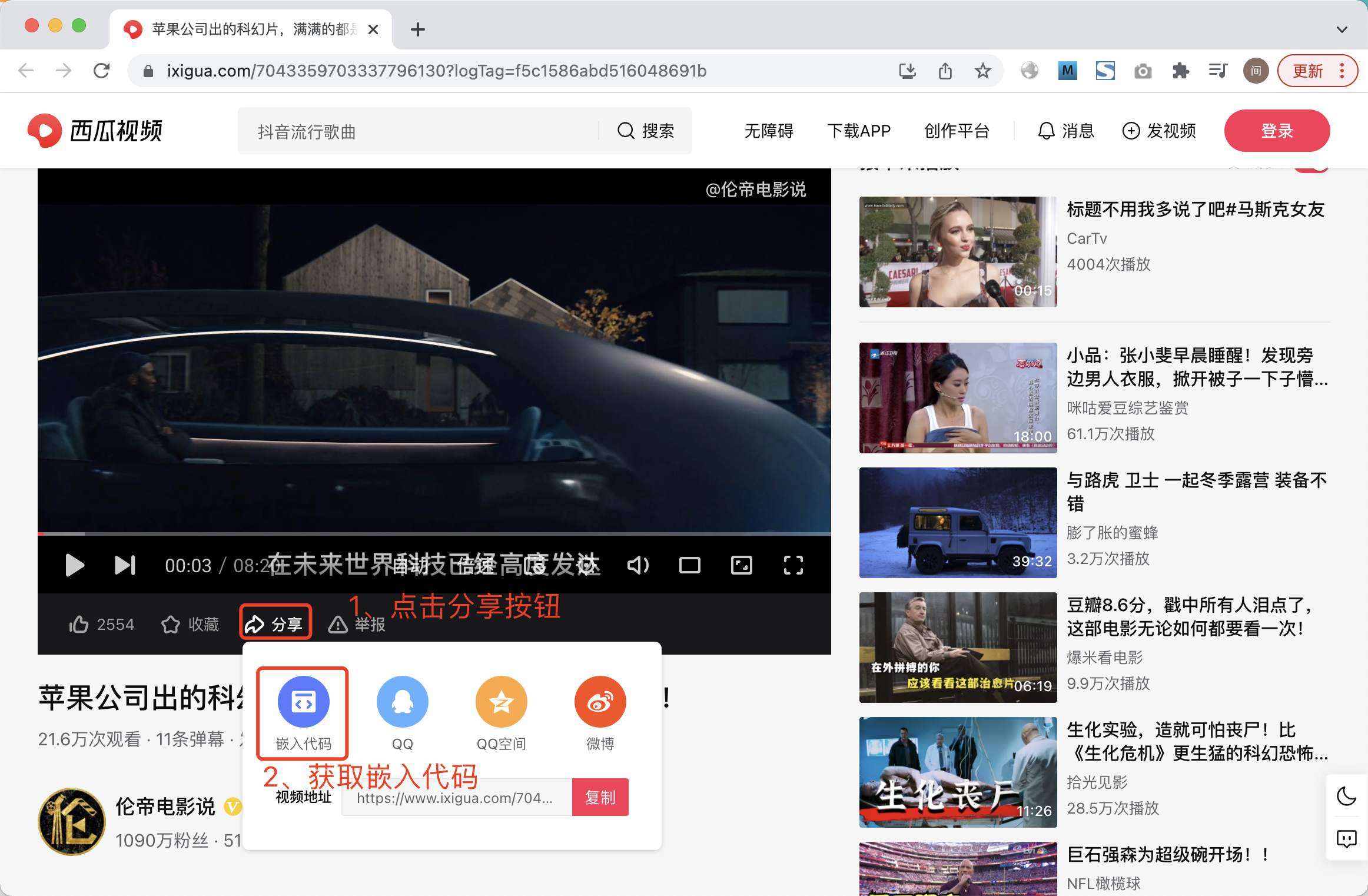Open the 伦帝电影说 author avatar
Screen dimensions: 1368x896
(x=72, y=822)
